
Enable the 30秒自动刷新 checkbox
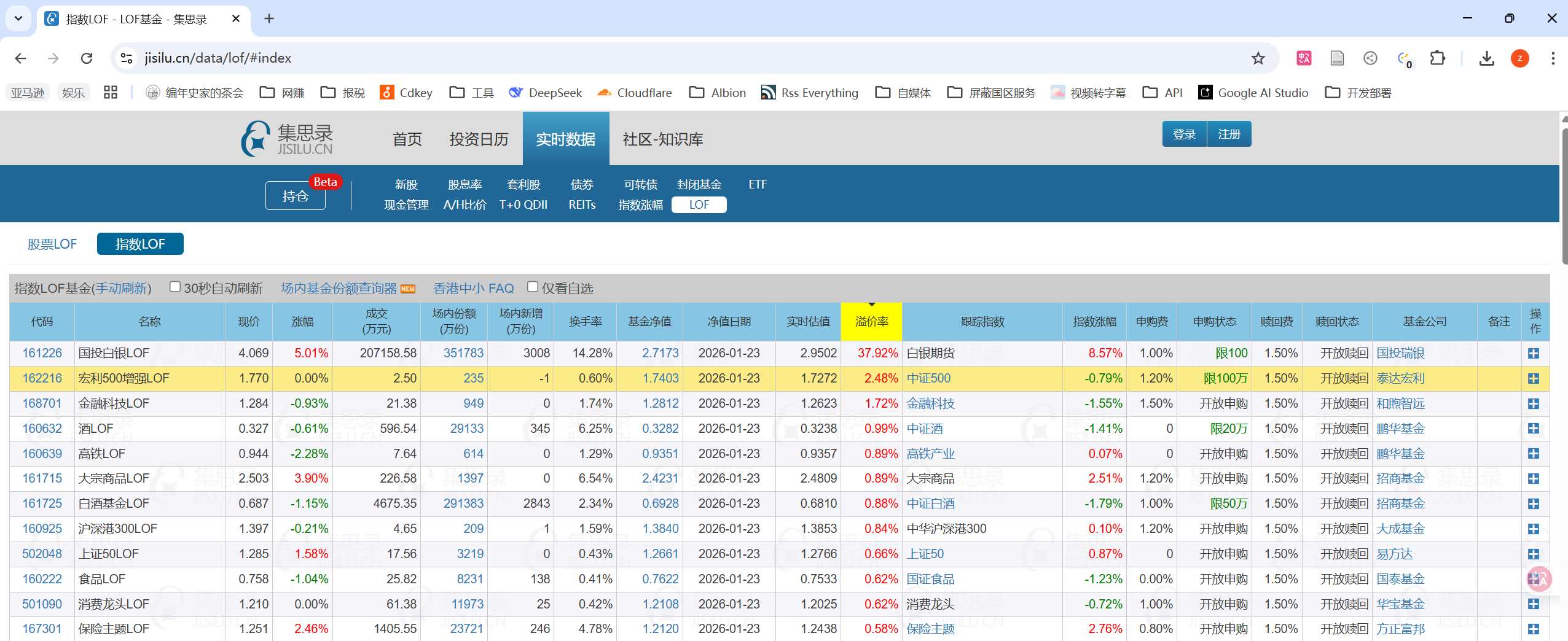coord(175,287)
